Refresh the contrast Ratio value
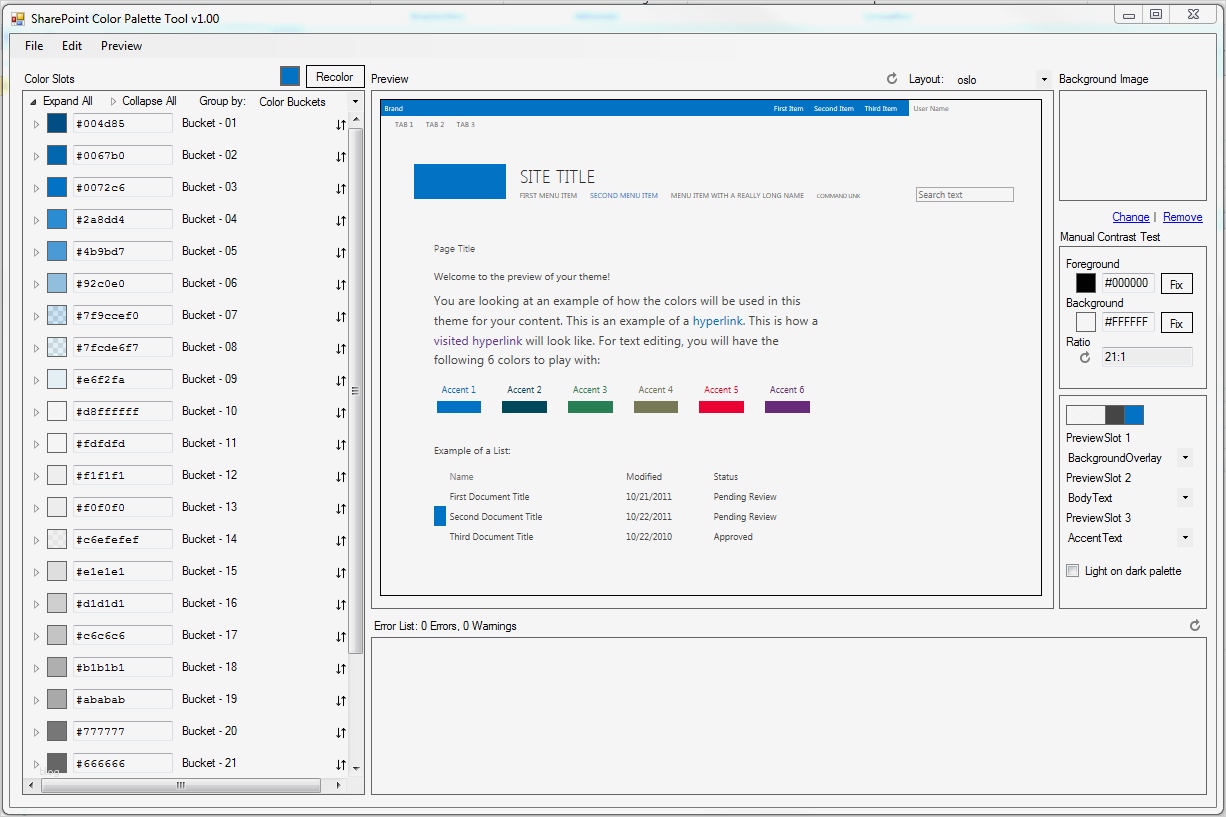 coord(1085,357)
